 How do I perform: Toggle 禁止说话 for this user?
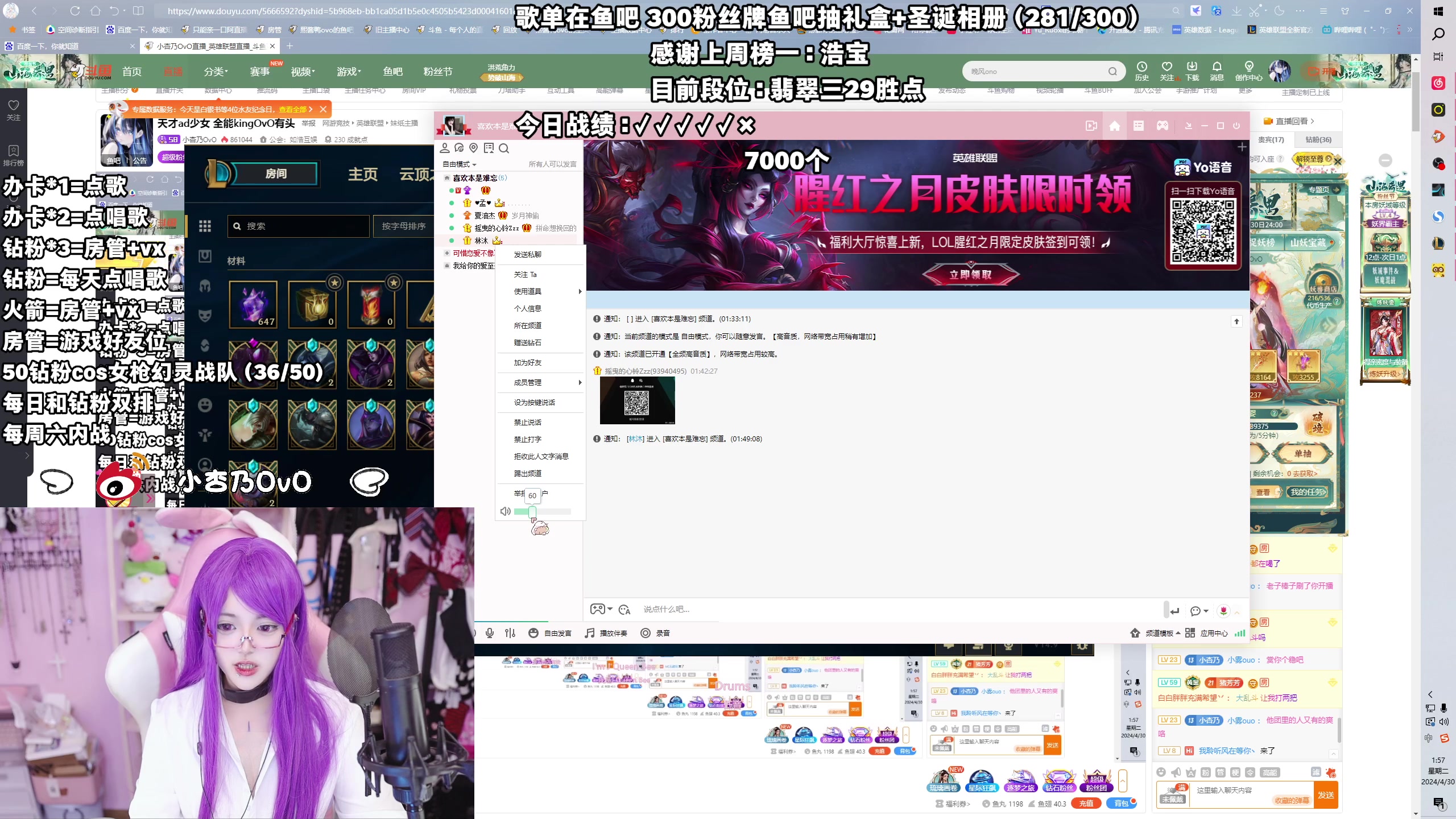point(528,422)
